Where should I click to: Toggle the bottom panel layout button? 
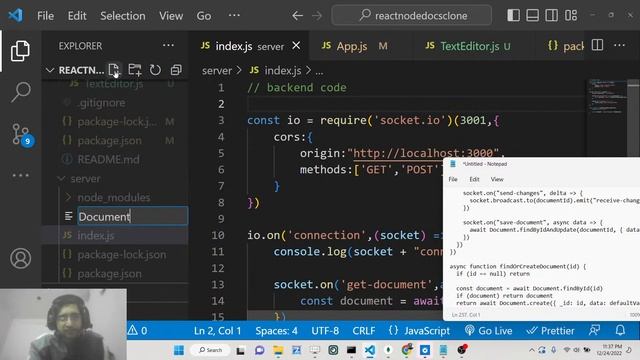[532, 15]
